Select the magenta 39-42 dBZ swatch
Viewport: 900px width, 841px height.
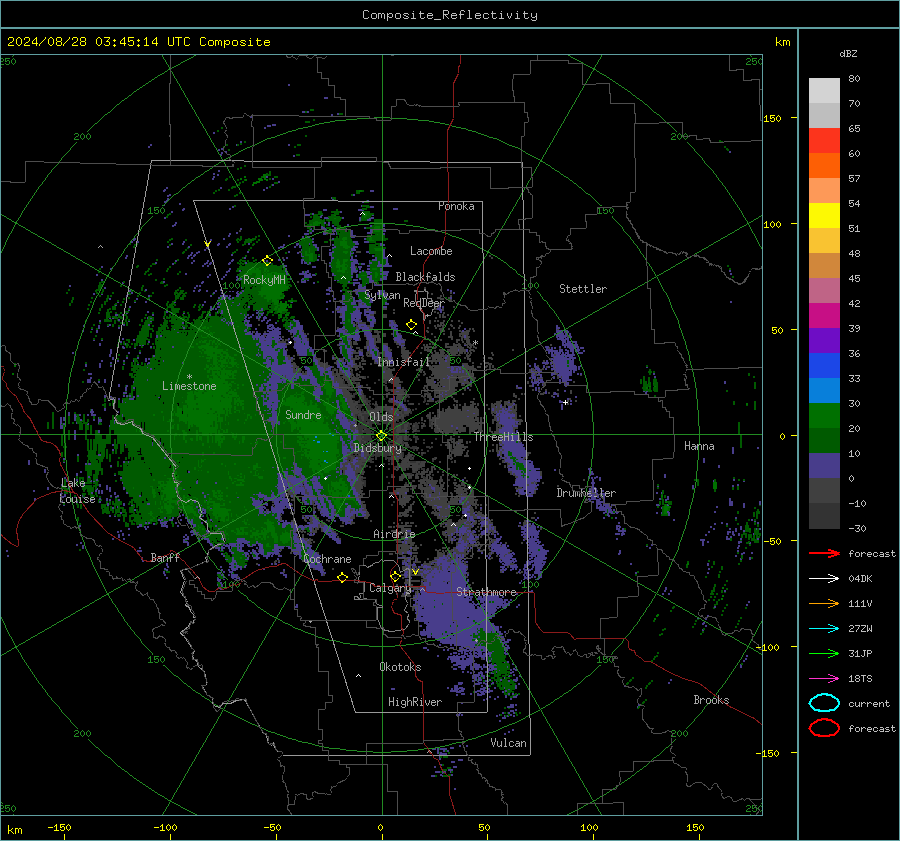point(824,316)
